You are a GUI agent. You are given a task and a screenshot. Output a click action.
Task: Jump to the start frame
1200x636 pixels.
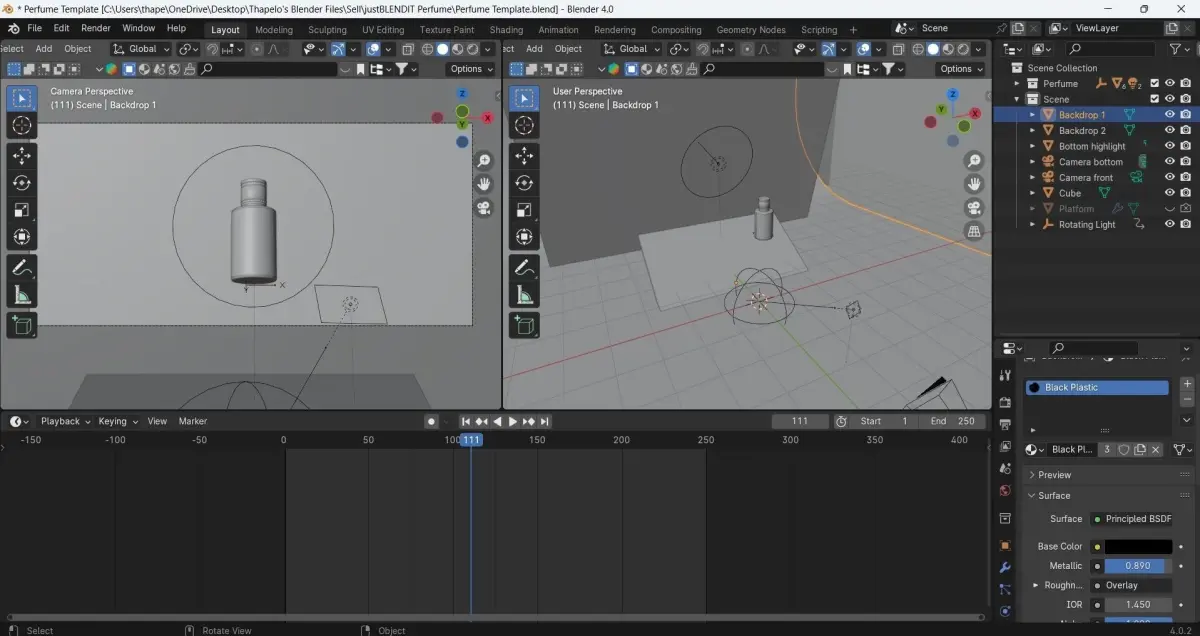(465, 421)
